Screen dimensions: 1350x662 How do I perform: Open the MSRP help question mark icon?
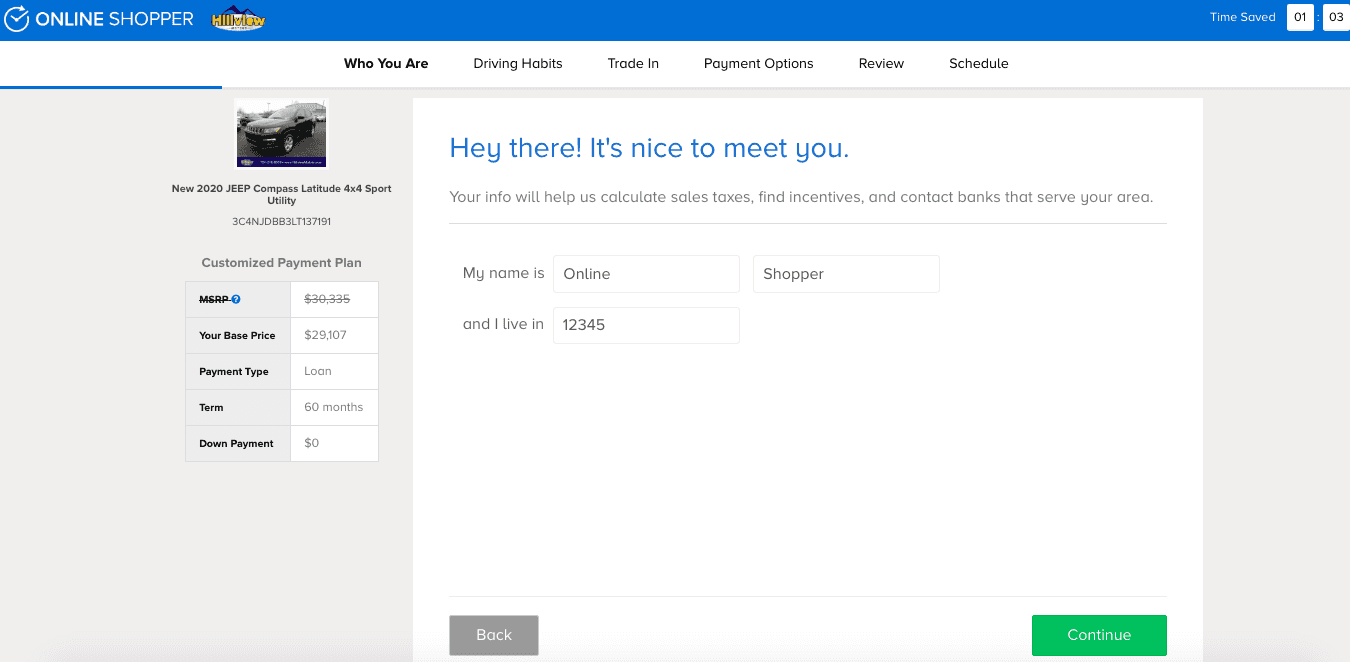click(236, 299)
